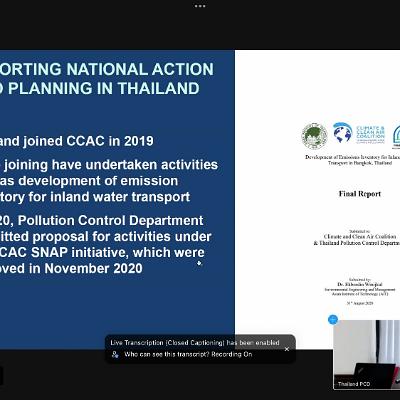Click 'Who can see this transcript?' text
Screen dimensions: 400x400
tap(167, 354)
